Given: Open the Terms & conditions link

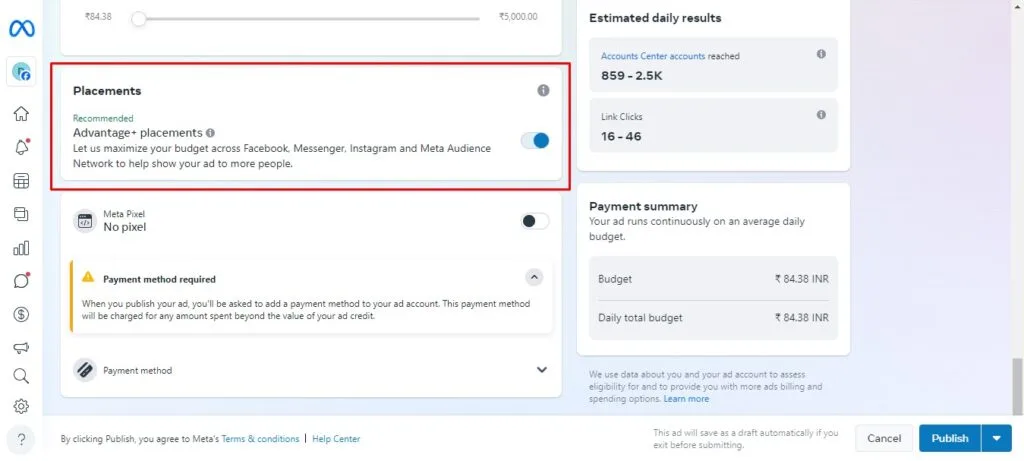Looking at the screenshot, I should 260,439.
